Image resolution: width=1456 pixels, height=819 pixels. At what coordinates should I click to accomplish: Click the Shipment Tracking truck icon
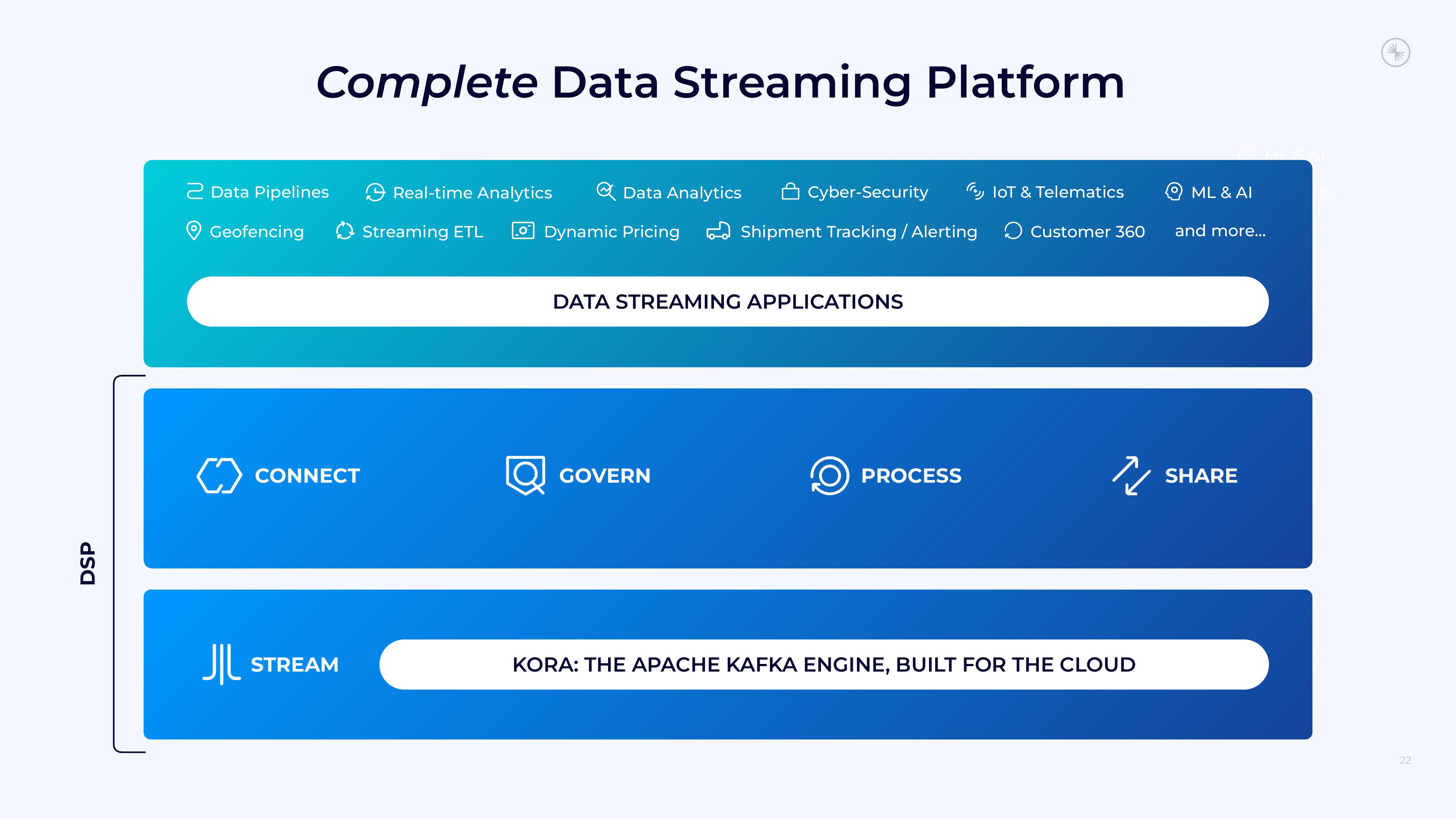pyautogui.click(x=718, y=231)
